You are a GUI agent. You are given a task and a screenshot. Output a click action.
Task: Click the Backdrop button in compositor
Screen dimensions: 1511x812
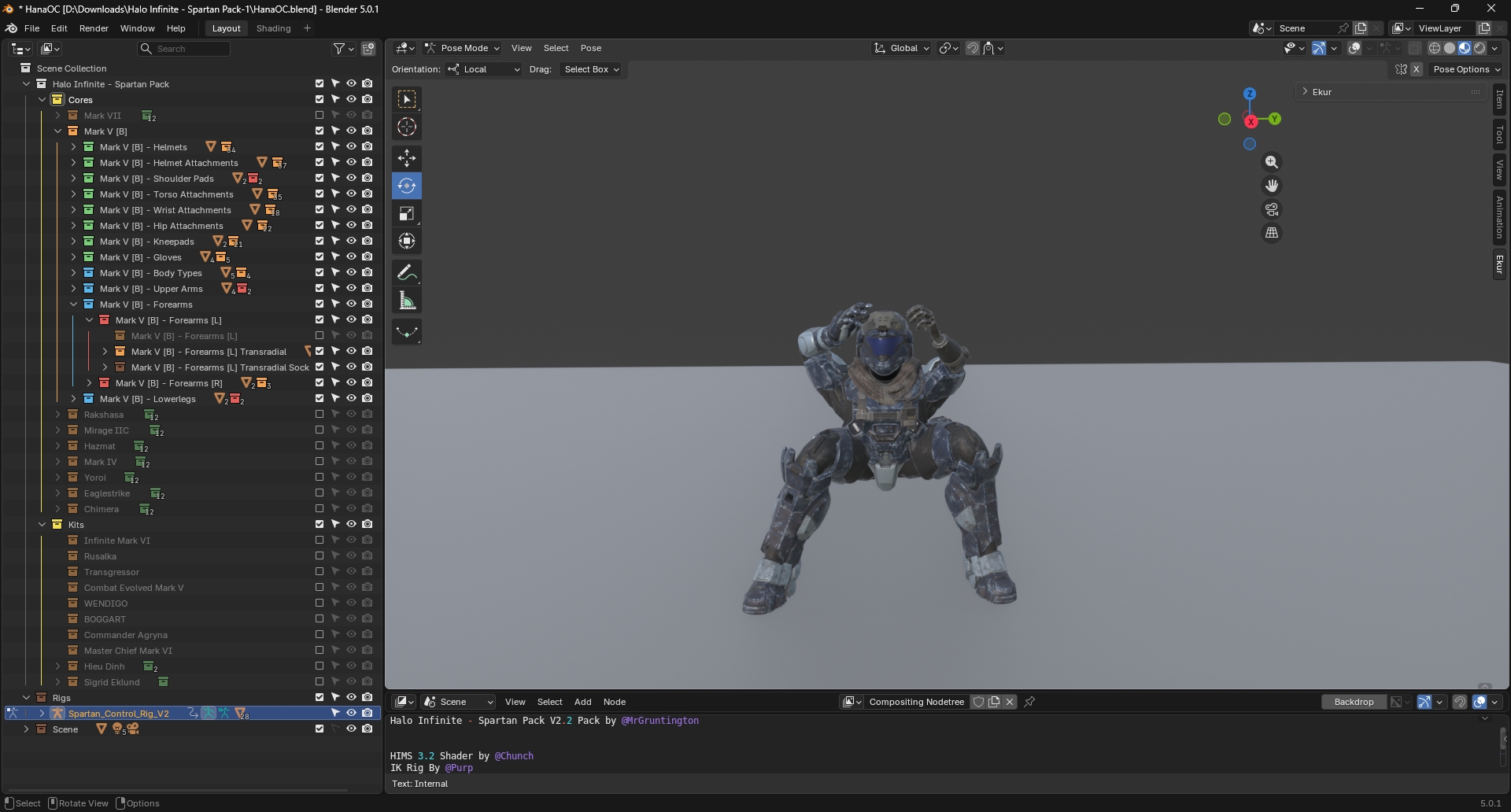coord(1354,702)
